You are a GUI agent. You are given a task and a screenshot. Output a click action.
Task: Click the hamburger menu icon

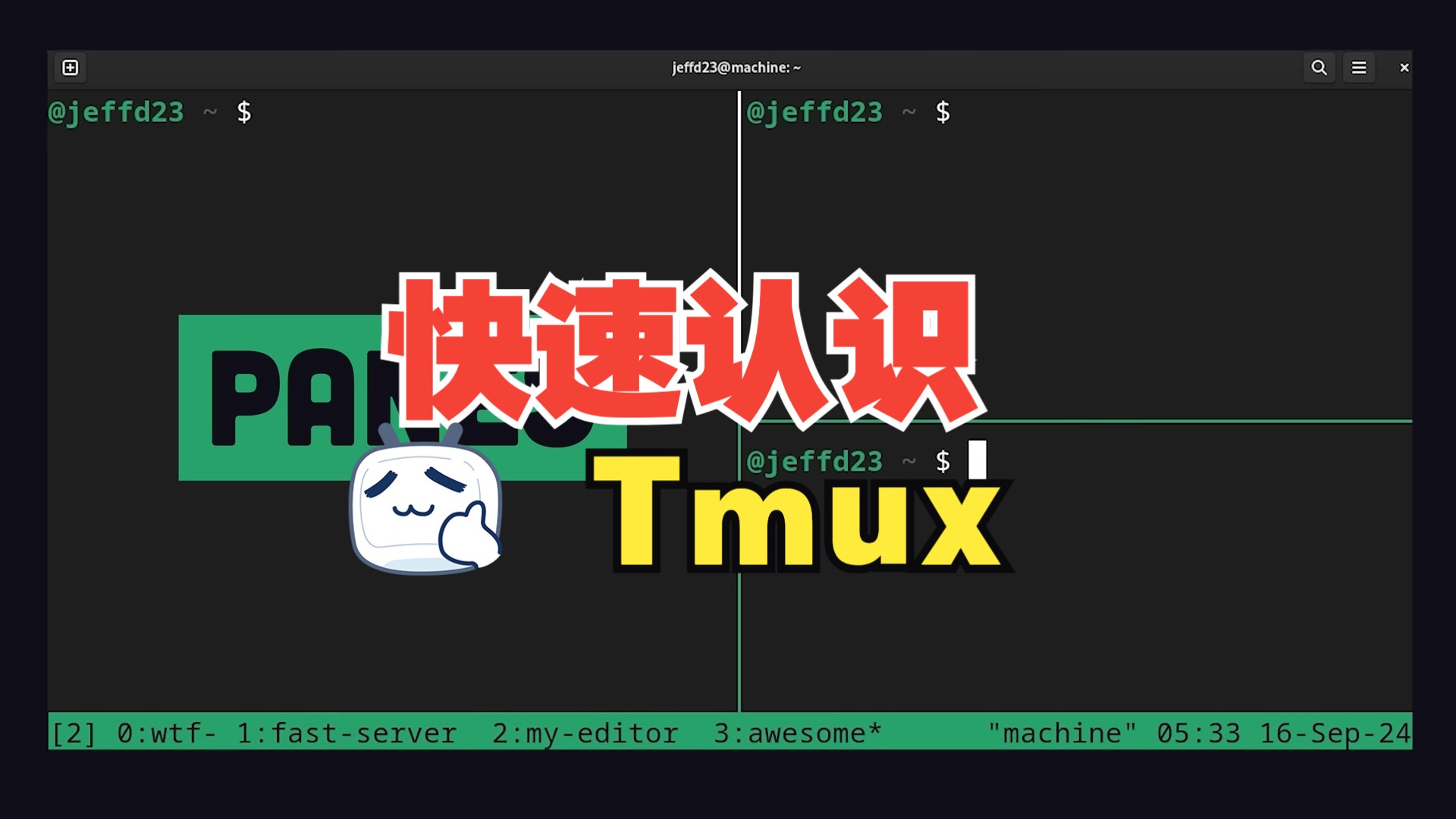[x=1359, y=67]
